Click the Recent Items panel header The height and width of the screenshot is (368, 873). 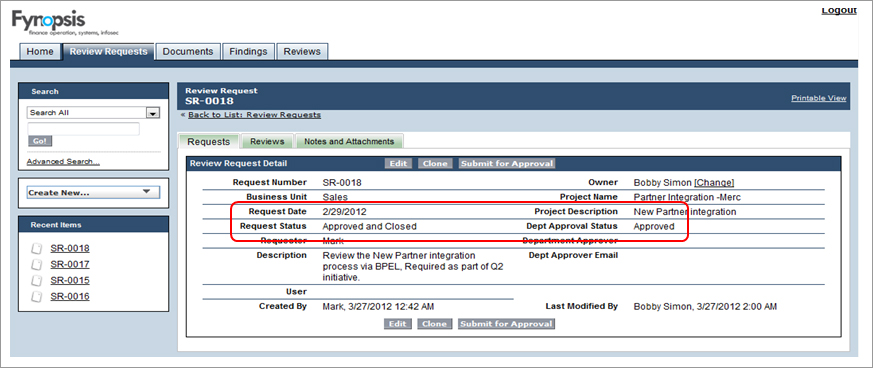93,225
